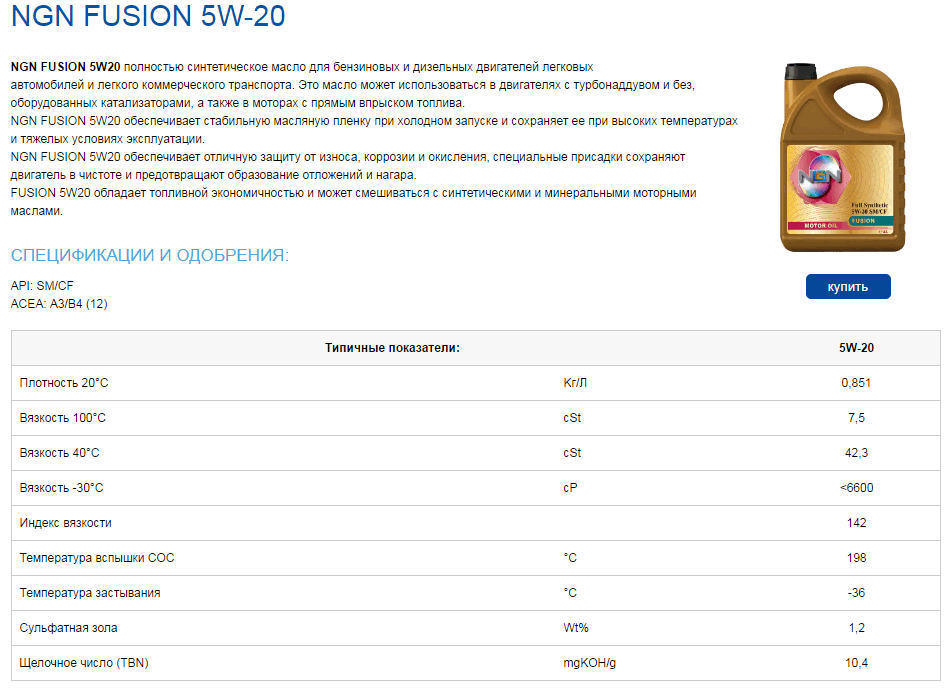Click the pour point value '-36'
The image size is (952, 692).
tap(857, 593)
